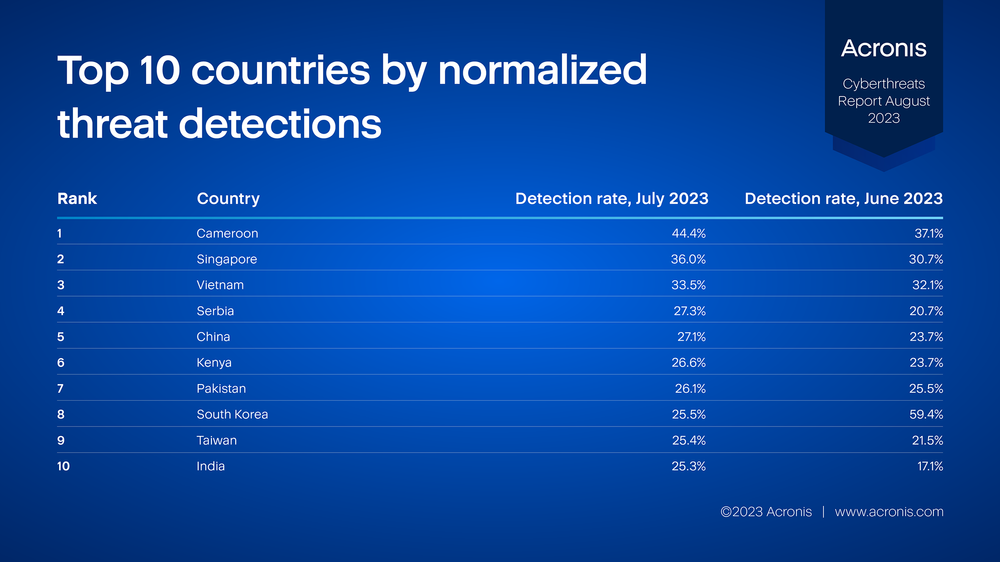The width and height of the screenshot is (1000, 562).
Task: Open the www.acronis.com link
Action: [889, 512]
